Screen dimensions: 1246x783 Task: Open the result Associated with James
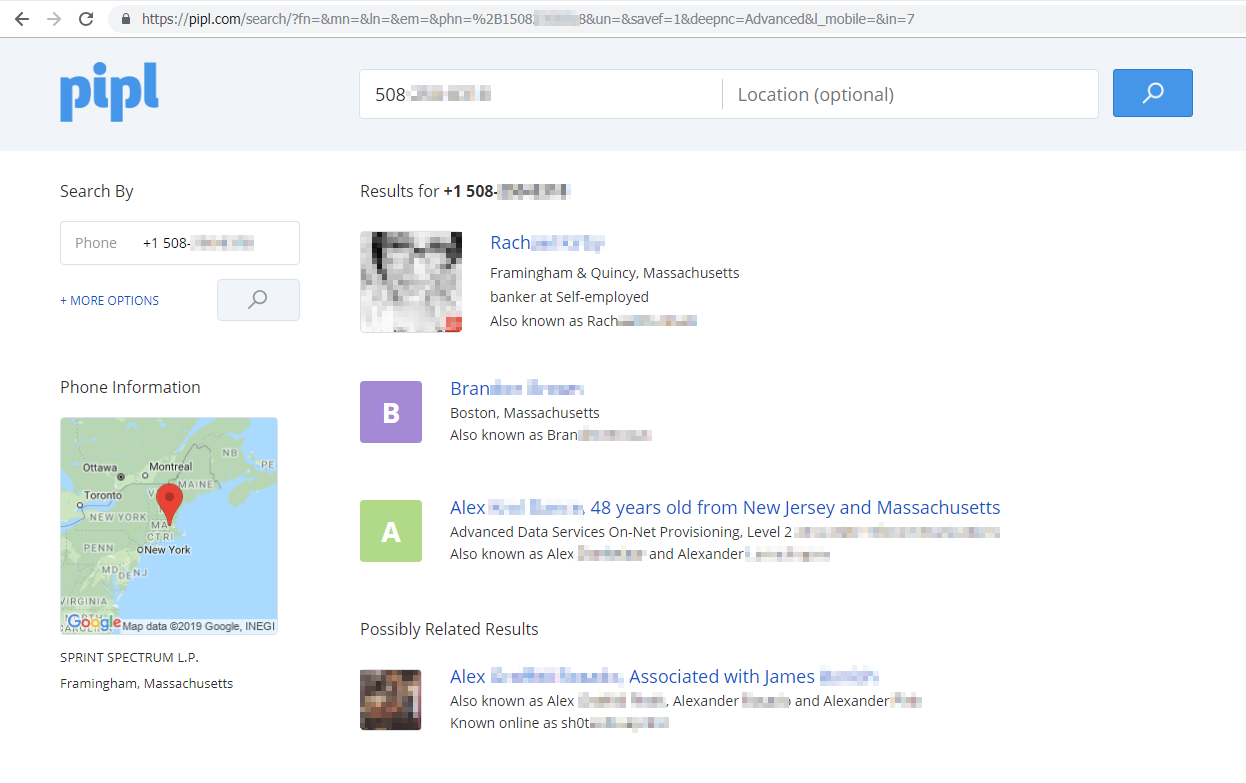pyautogui.click(x=665, y=676)
